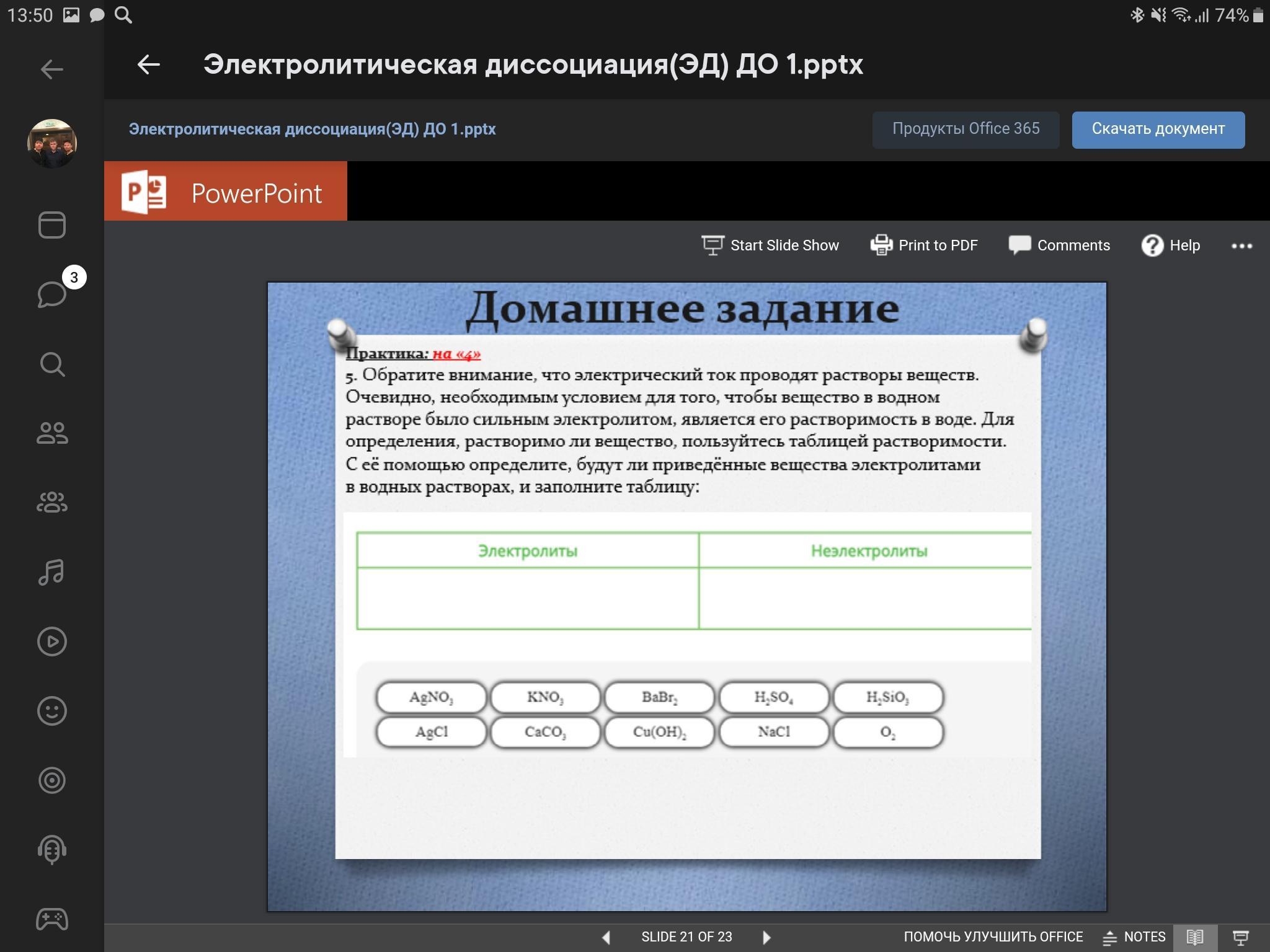
Task: Click Print to PDF
Action: pyautogui.click(x=924, y=245)
